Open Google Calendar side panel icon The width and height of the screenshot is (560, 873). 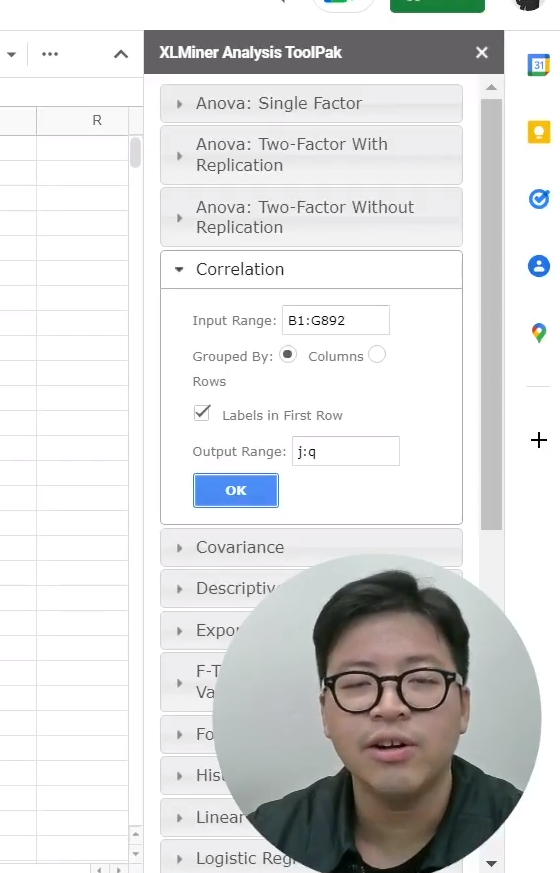tap(538, 65)
